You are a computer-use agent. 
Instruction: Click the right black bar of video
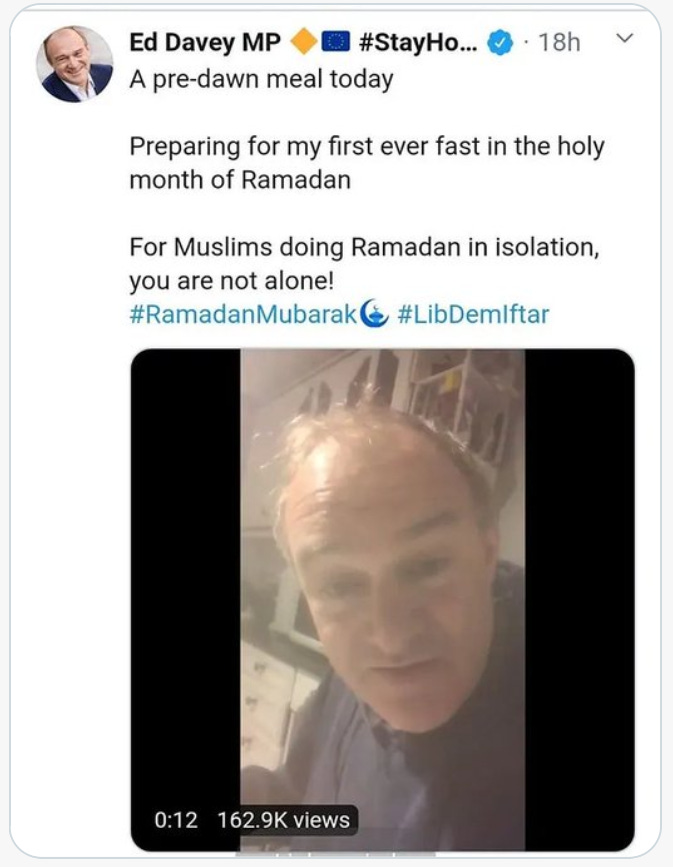click(x=580, y=600)
